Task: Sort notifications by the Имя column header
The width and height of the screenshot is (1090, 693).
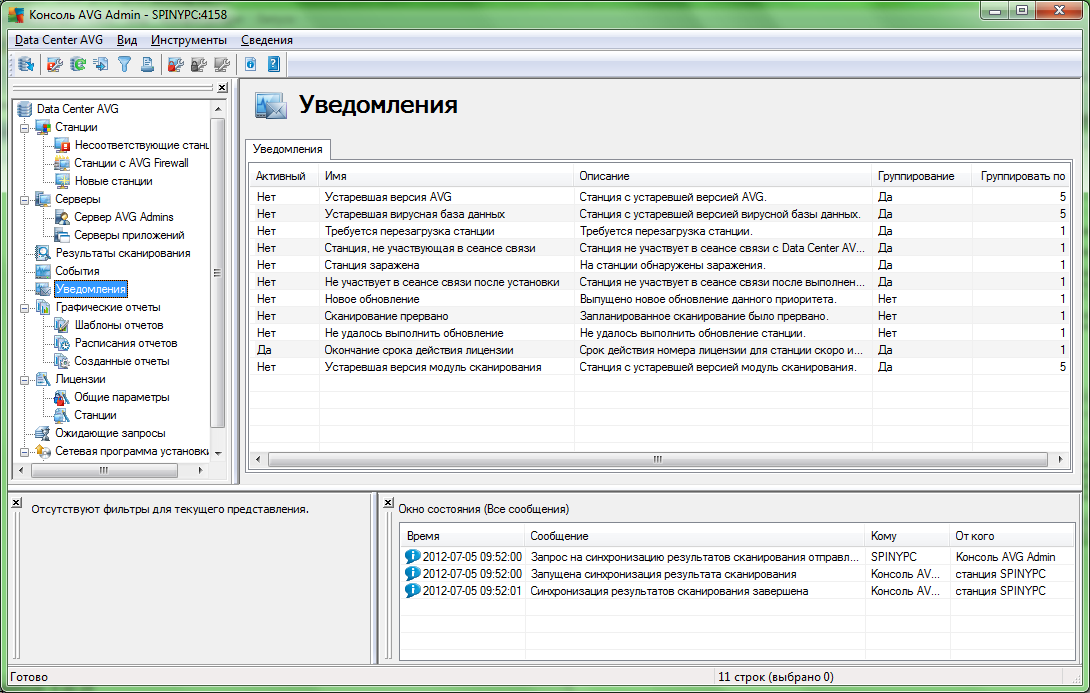Action: (x=335, y=176)
